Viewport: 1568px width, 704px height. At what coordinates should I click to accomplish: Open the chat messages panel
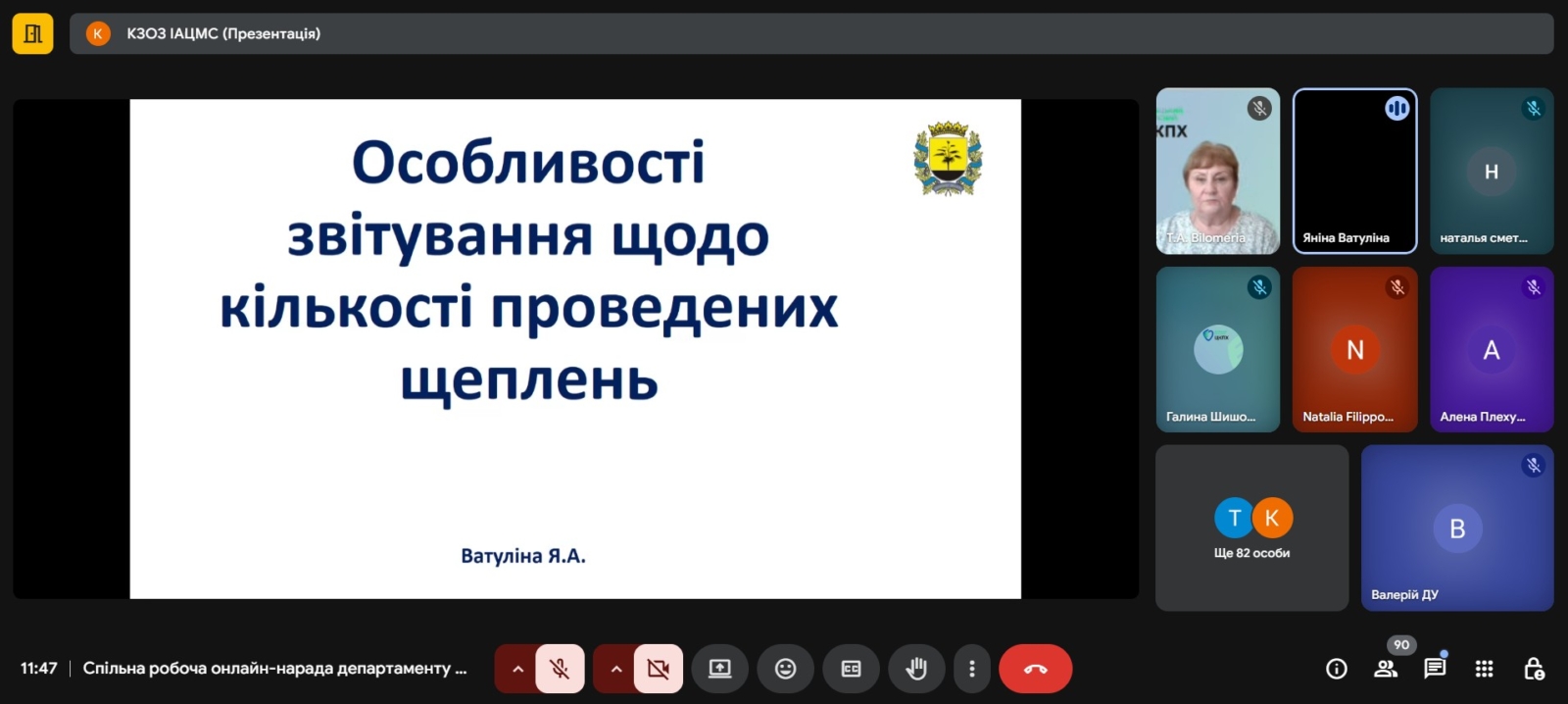(1435, 669)
